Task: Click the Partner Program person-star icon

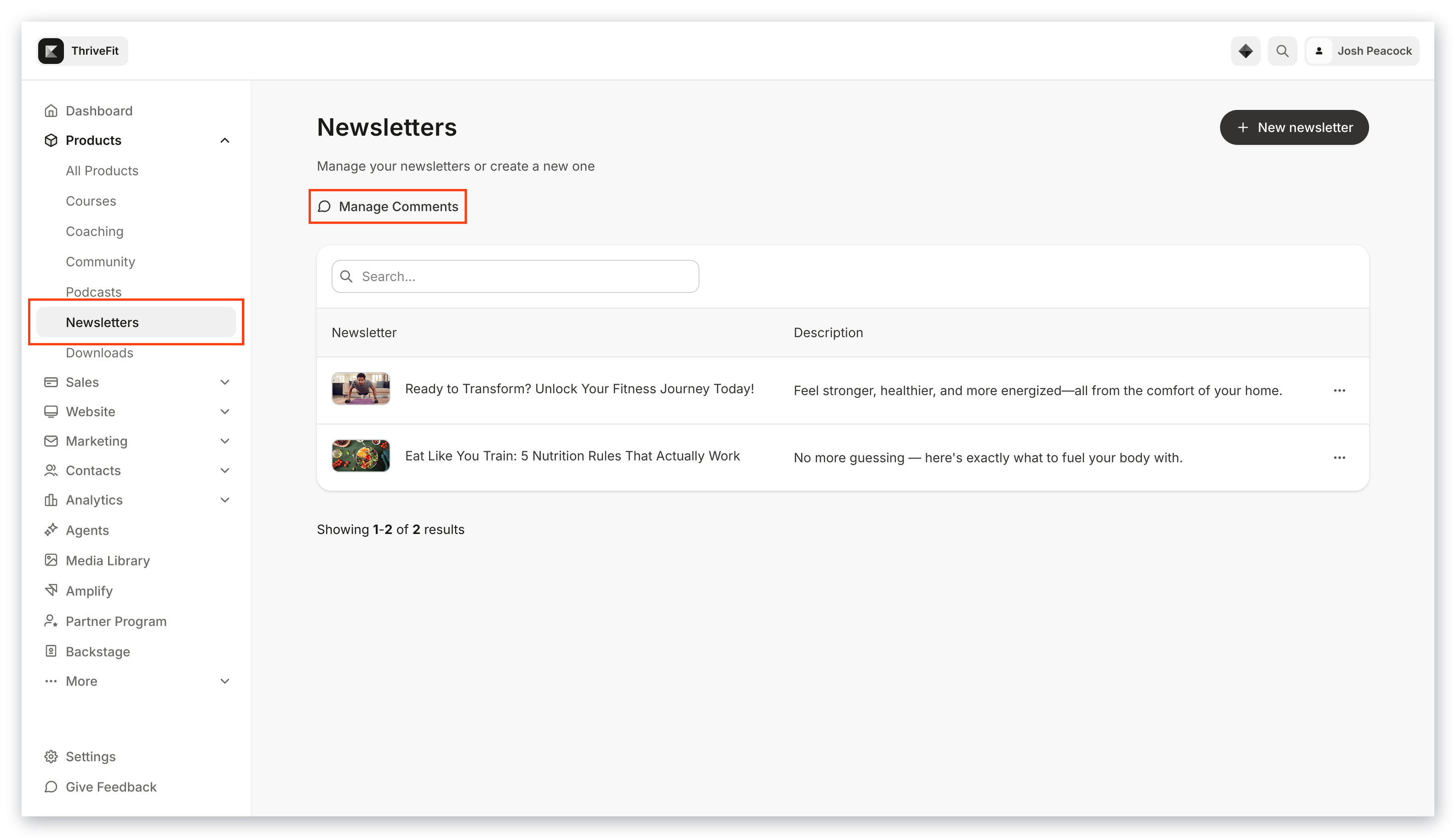Action: click(51, 621)
